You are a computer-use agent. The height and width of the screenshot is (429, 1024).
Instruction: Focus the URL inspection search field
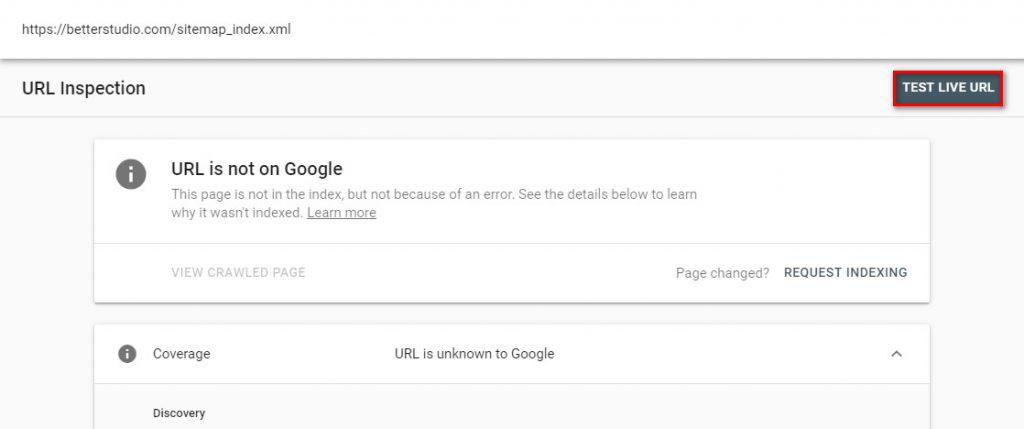point(500,28)
